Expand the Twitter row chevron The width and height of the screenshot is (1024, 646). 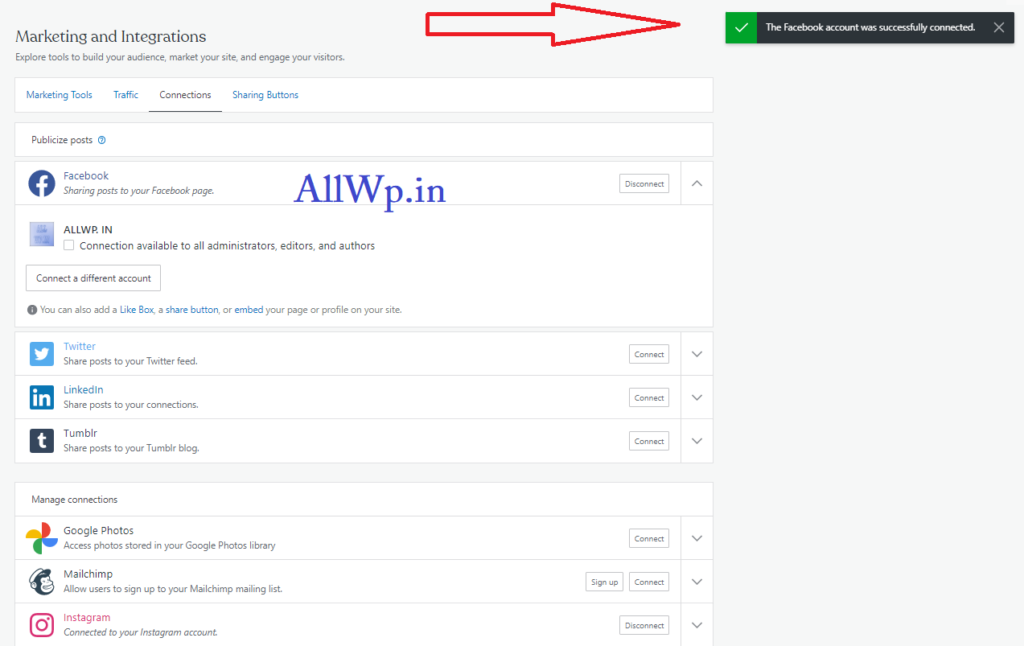click(x=697, y=354)
